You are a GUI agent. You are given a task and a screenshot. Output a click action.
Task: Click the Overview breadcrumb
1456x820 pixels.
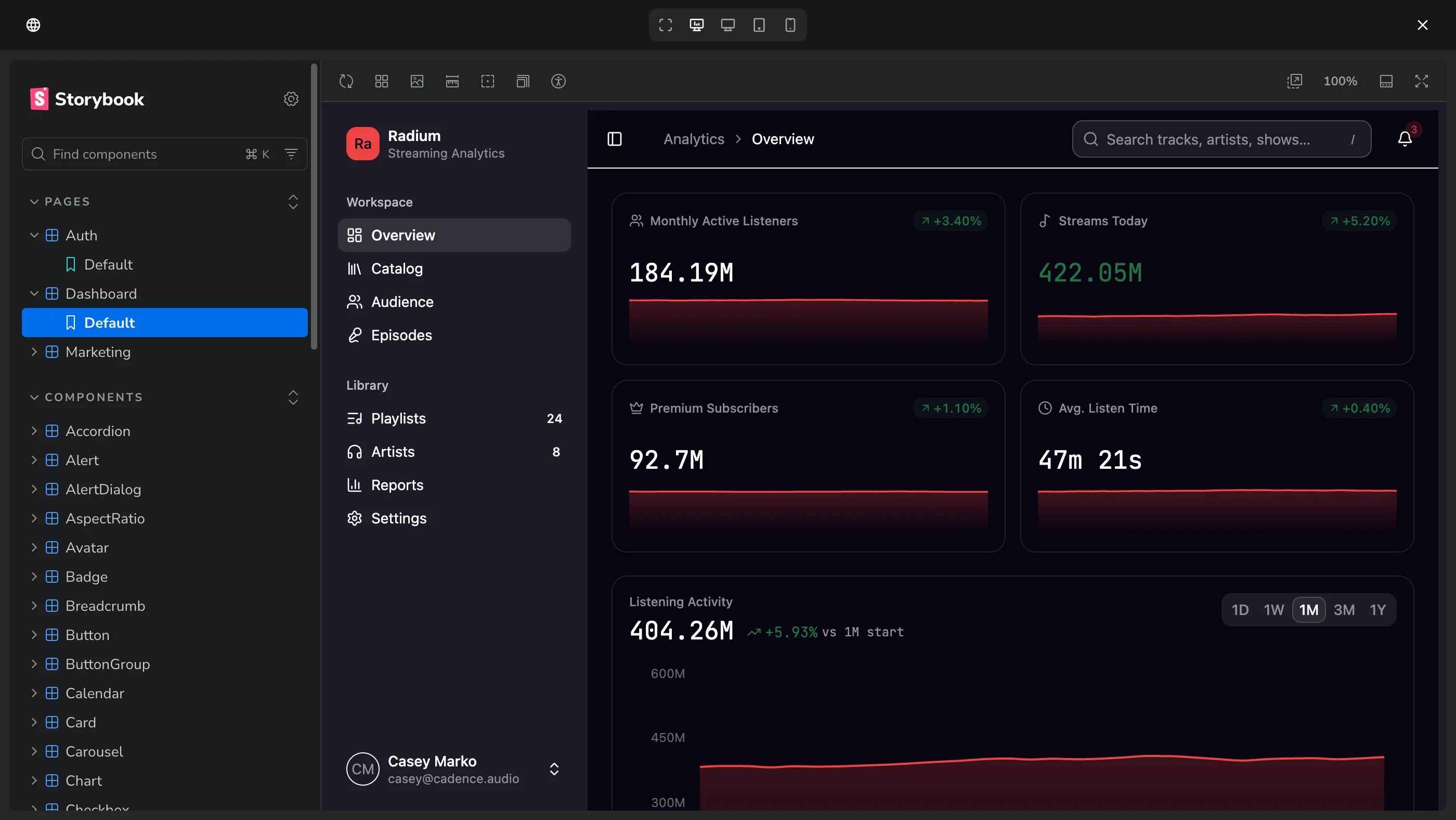pos(783,139)
